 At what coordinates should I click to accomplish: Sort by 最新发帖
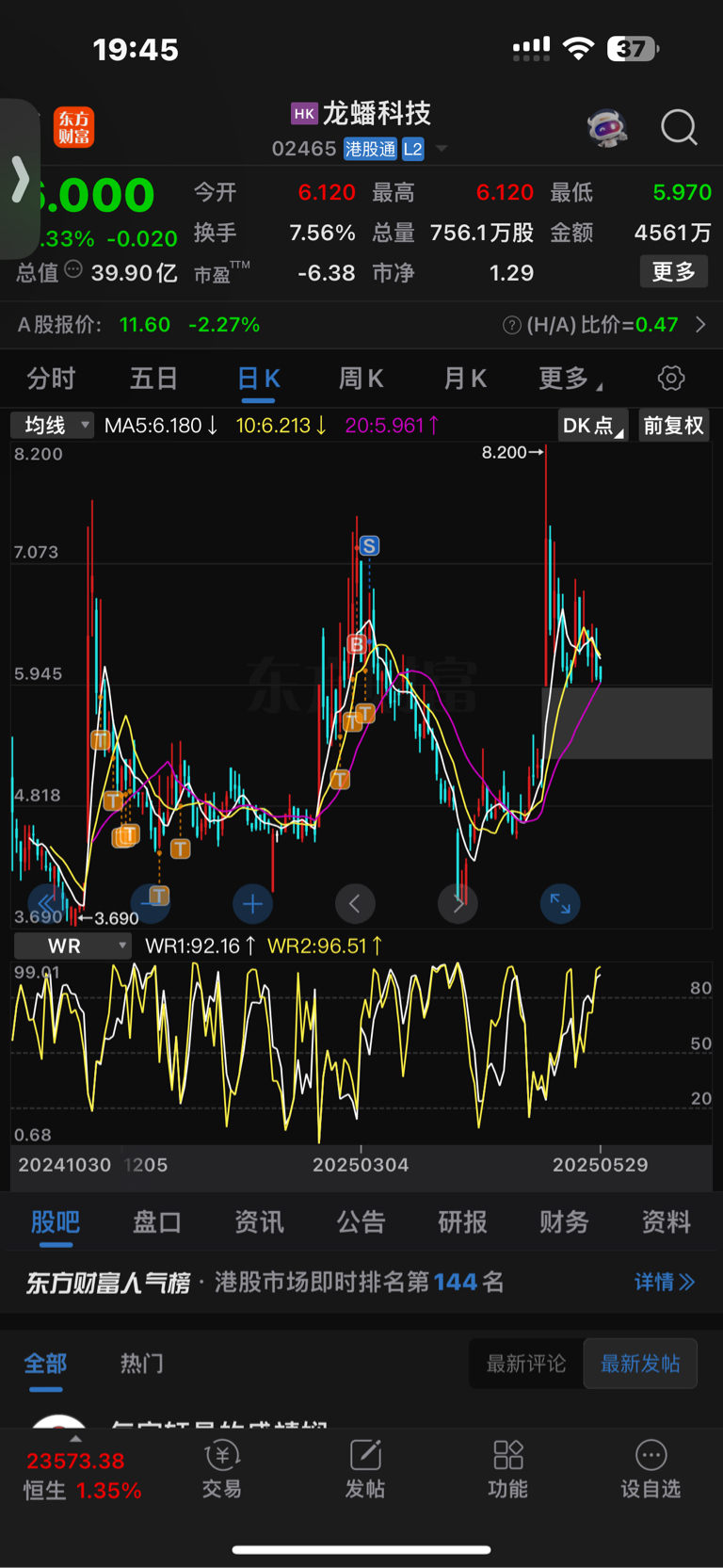(x=640, y=1364)
